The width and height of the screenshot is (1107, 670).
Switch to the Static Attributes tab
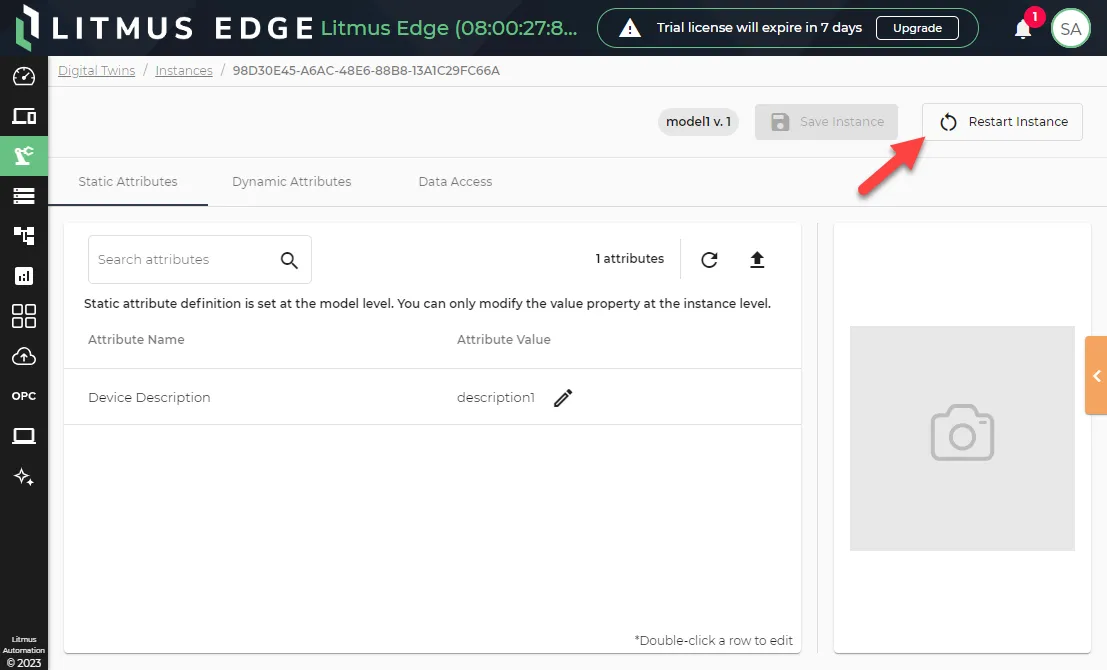tap(128, 181)
